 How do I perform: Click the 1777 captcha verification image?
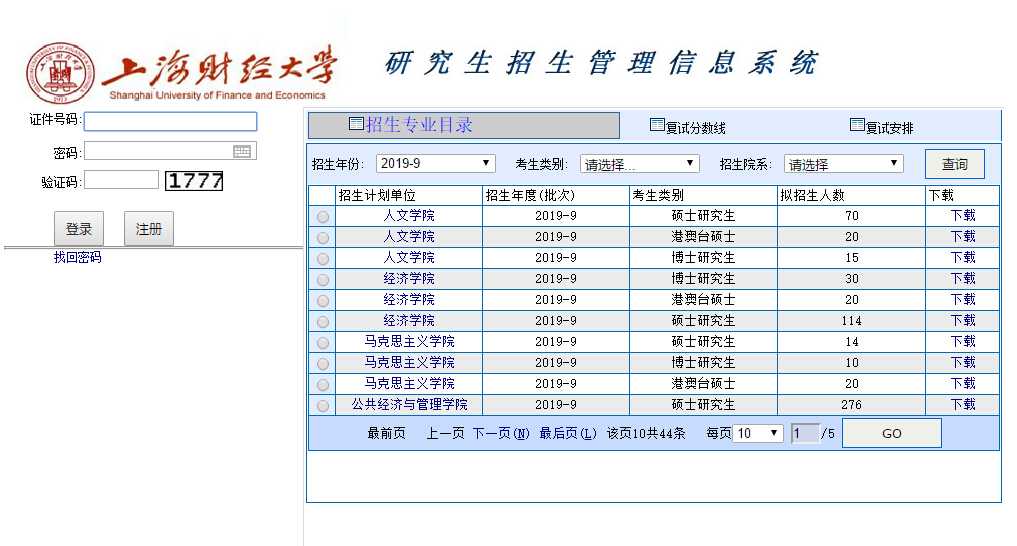194,181
